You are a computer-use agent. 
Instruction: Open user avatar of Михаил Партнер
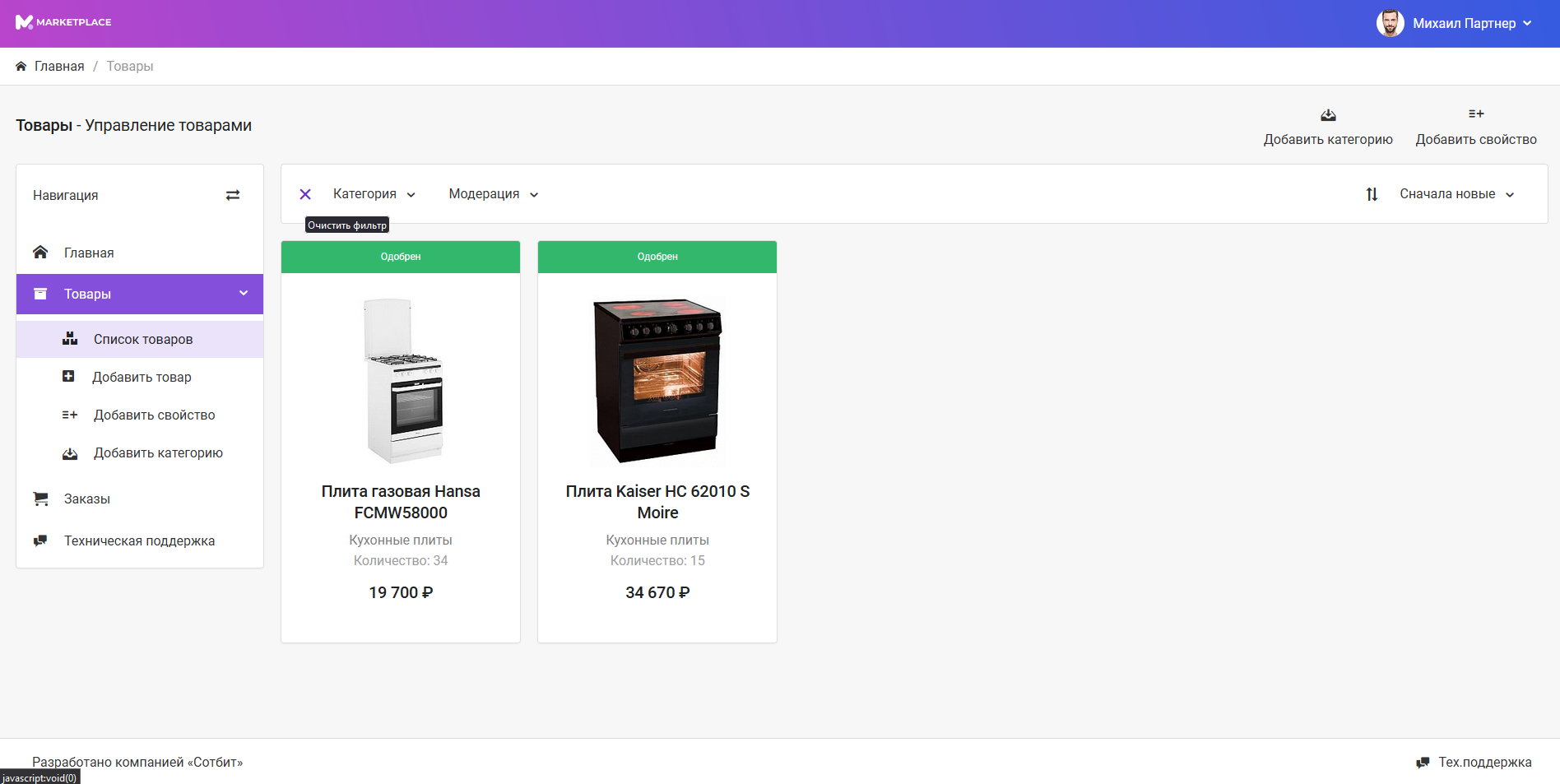(x=1390, y=23)
